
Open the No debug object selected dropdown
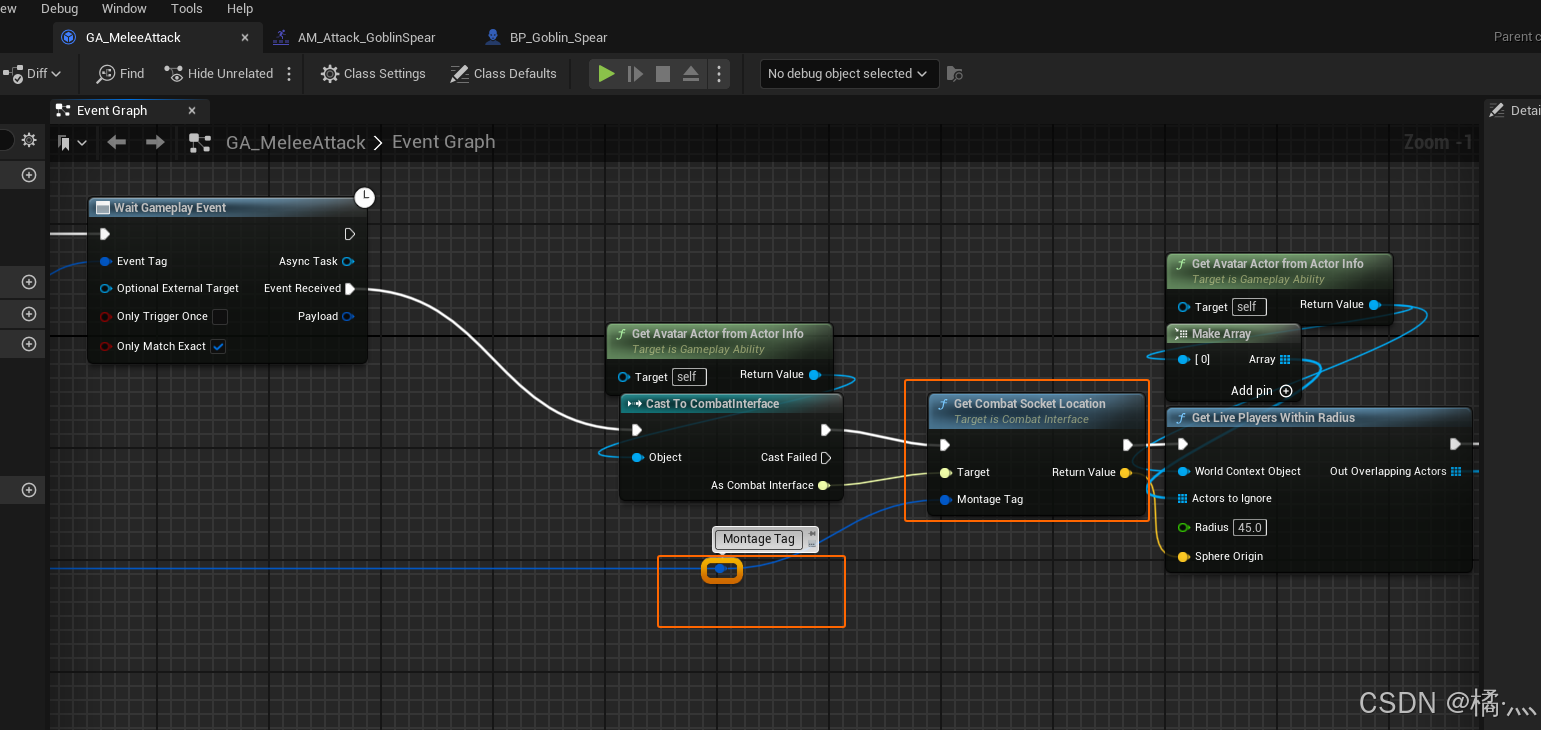848,74
